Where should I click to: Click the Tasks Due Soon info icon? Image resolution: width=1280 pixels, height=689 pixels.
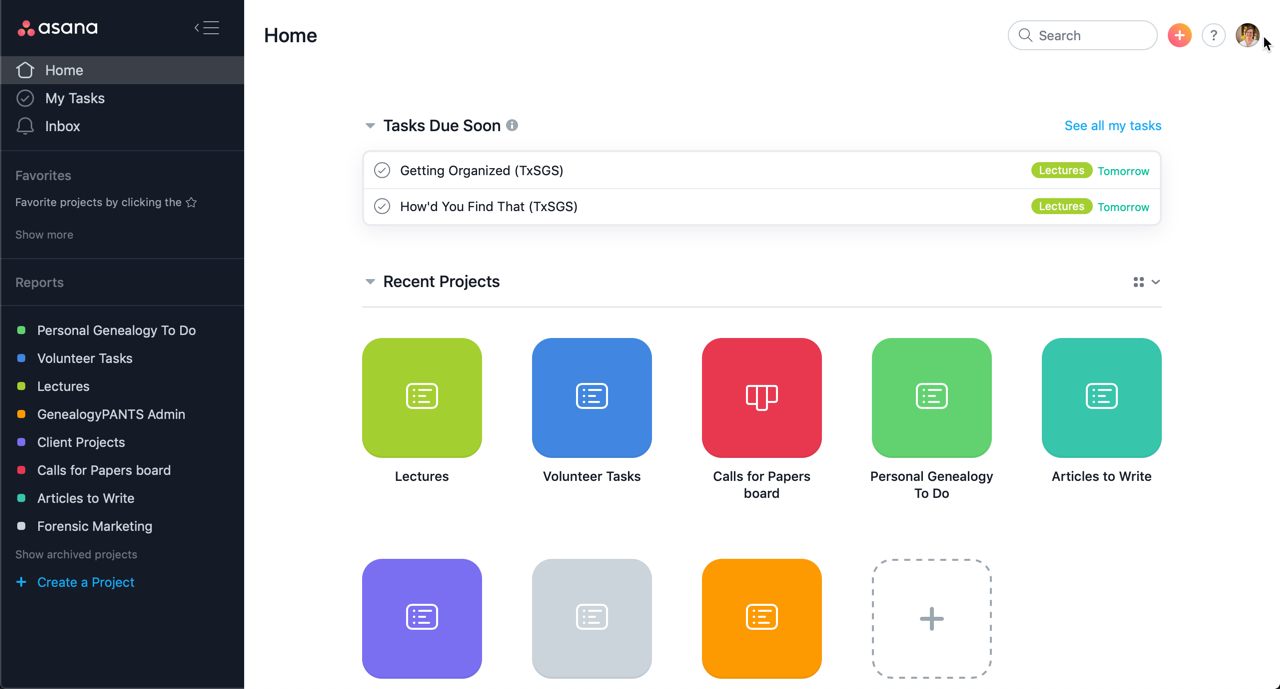coord(512,125)
